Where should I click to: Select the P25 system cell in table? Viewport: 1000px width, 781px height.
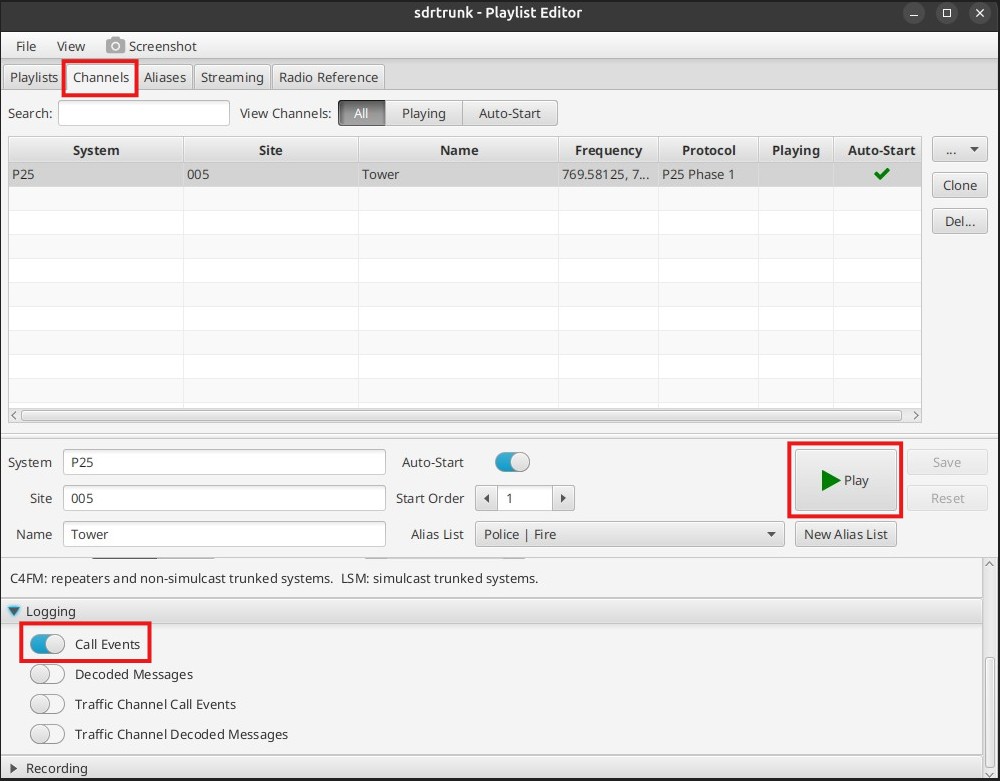(x=96, y=174)
